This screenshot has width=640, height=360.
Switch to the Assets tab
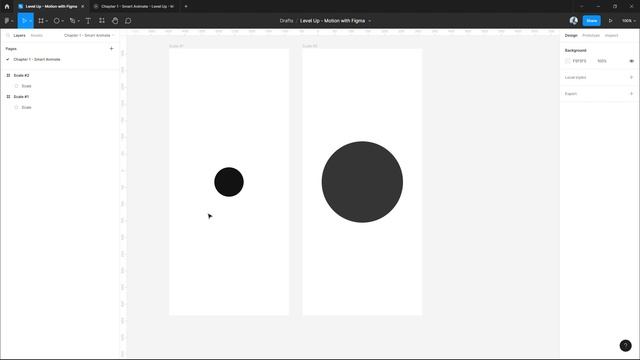pyautogui.click(x=37, y=36)
